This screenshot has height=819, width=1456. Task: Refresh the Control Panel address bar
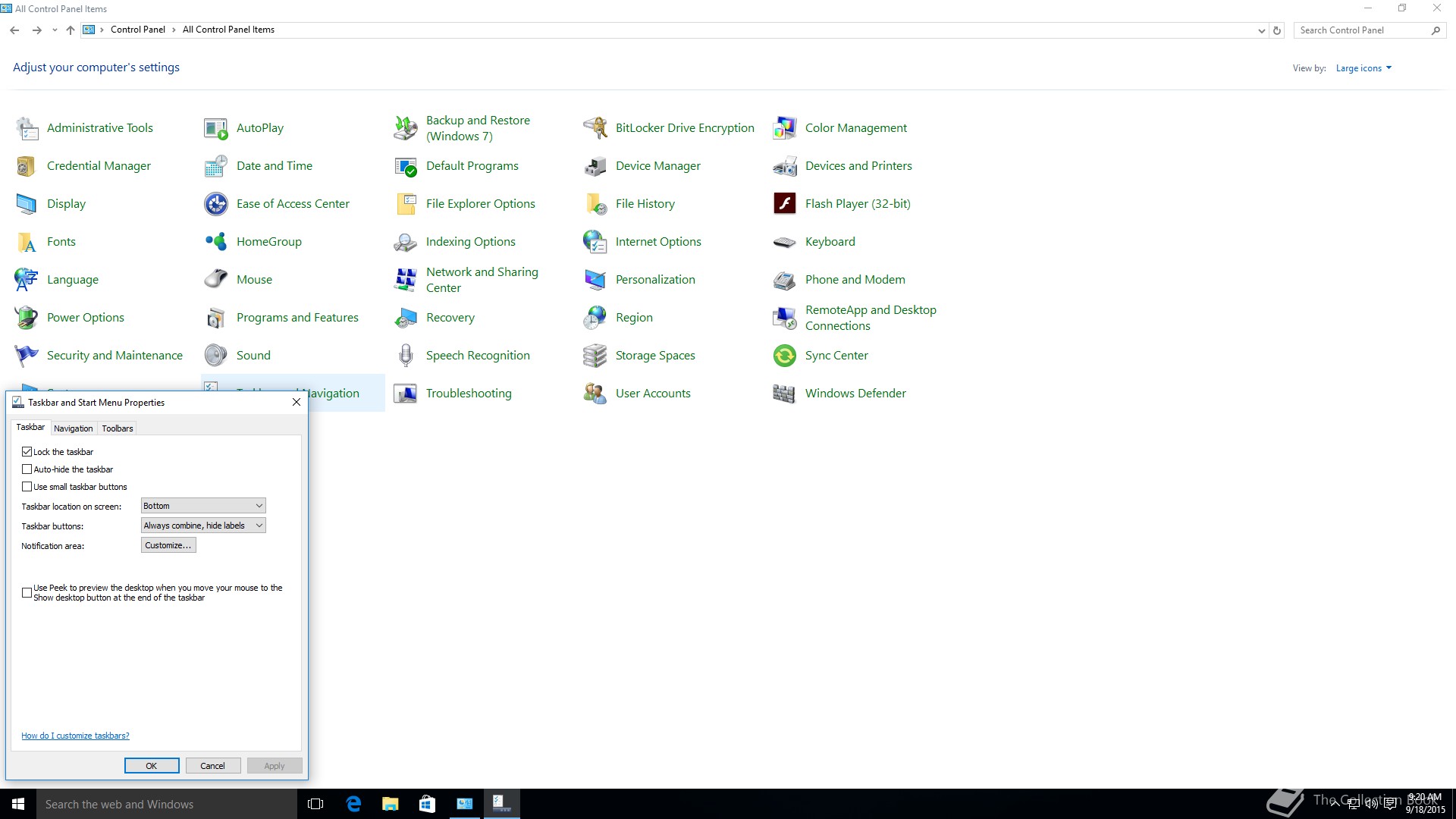(1277, 30)
